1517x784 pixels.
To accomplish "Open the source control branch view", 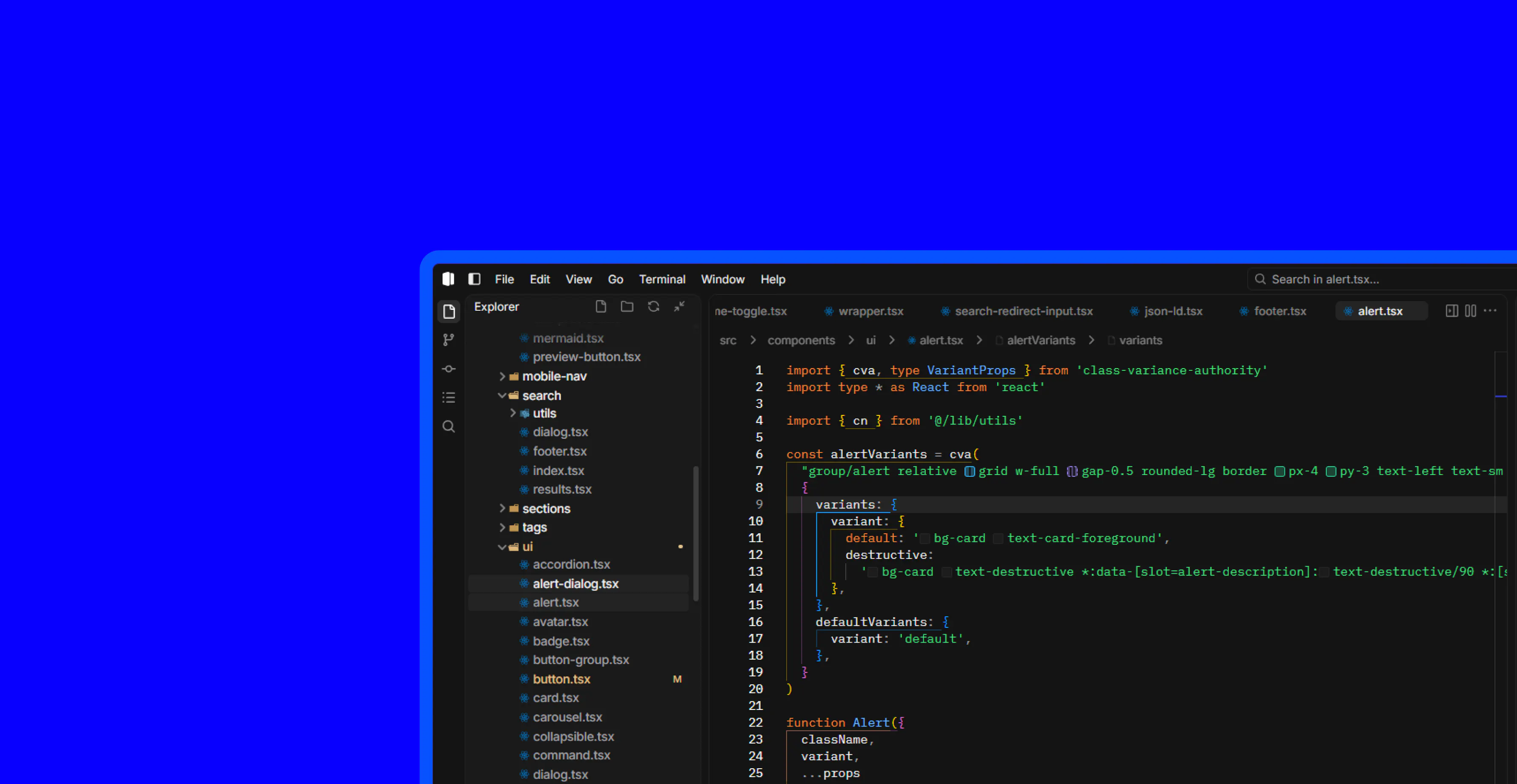I will coord(449,340).
